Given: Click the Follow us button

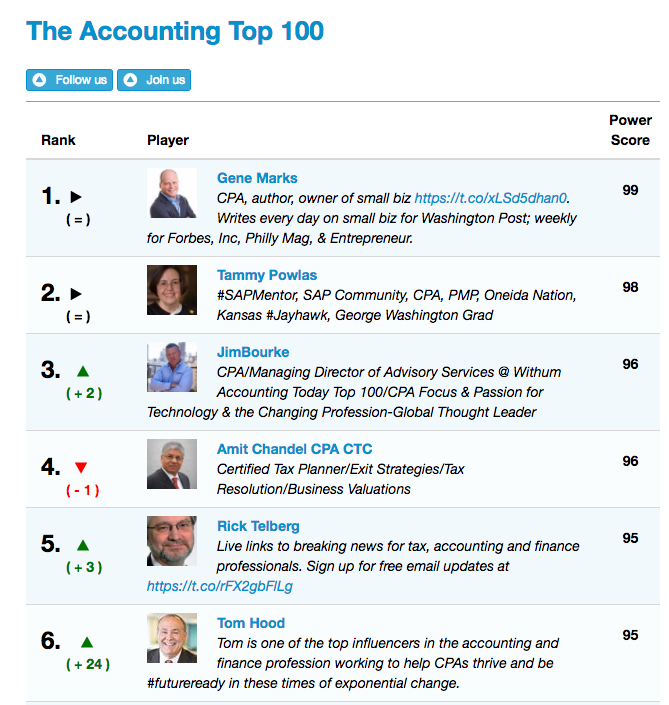Looking at the screenshot, I should pos(69,80).
